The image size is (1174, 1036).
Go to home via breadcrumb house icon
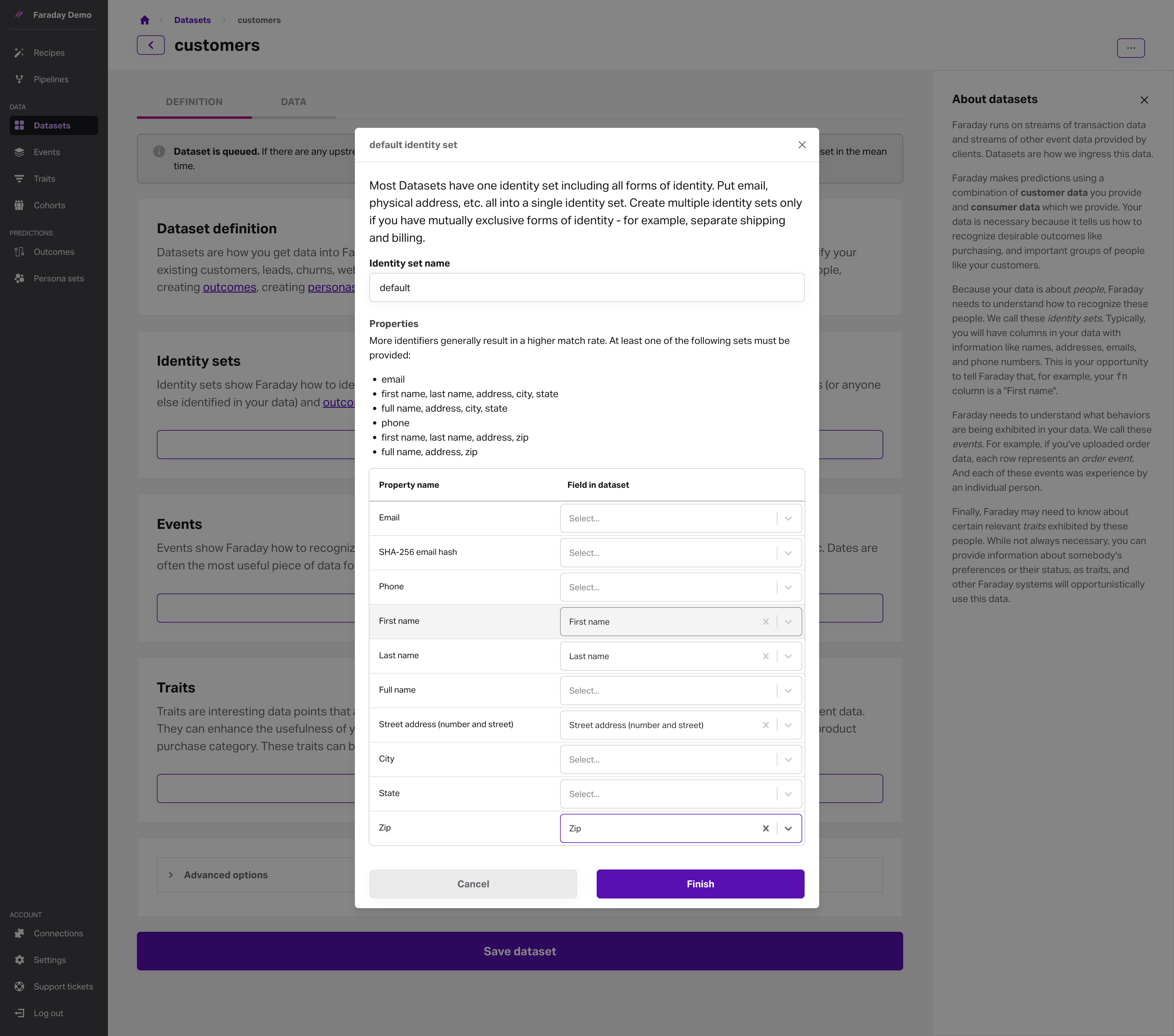pos(145,20)
